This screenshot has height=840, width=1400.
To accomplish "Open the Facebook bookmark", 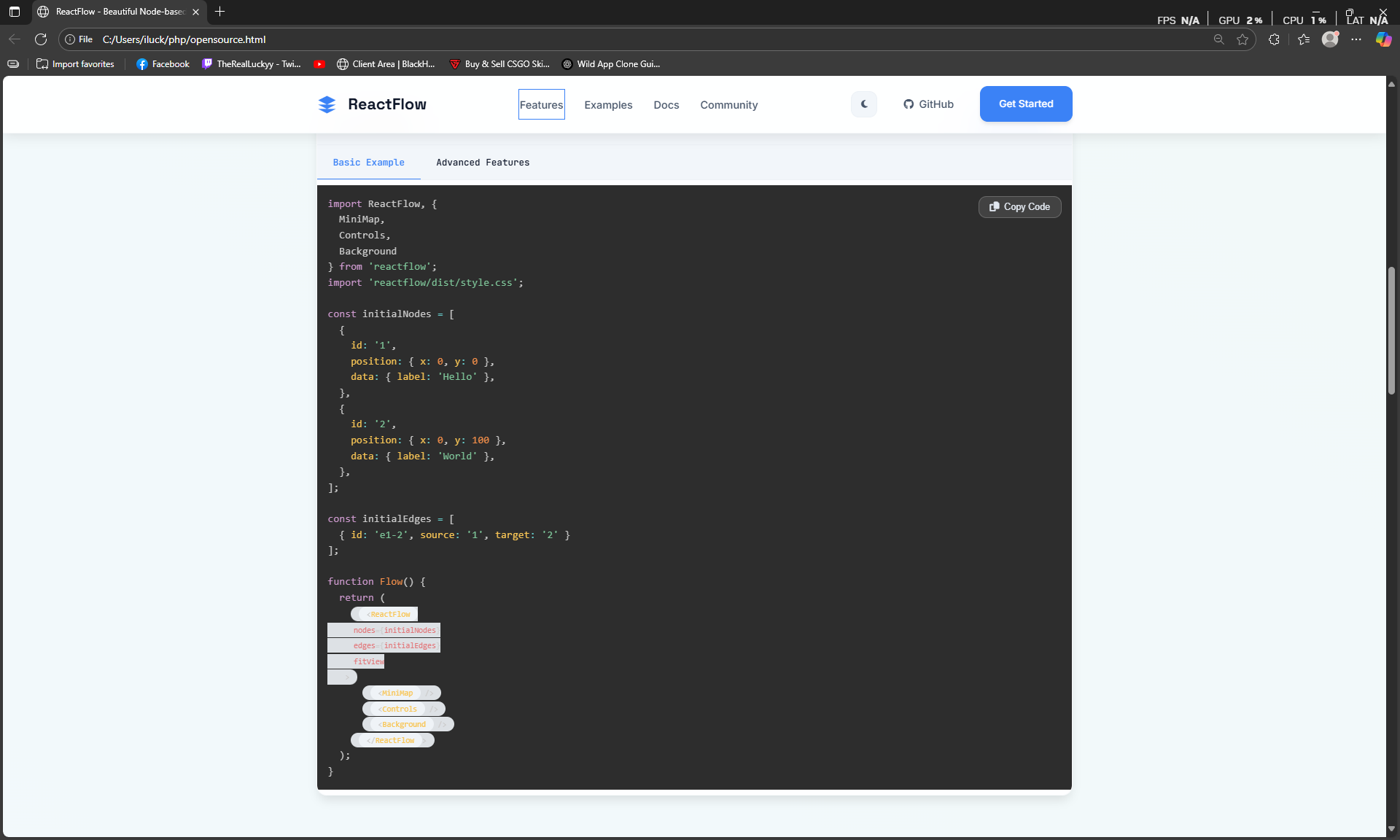I will tap(163, 64).
